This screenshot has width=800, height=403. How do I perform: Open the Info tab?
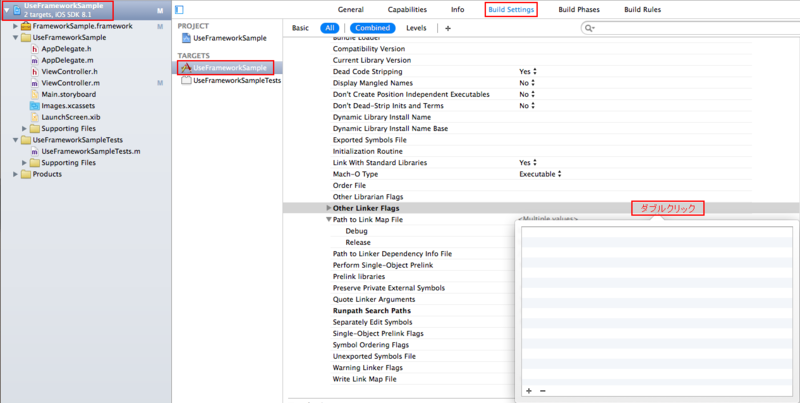tap(458, 10)
